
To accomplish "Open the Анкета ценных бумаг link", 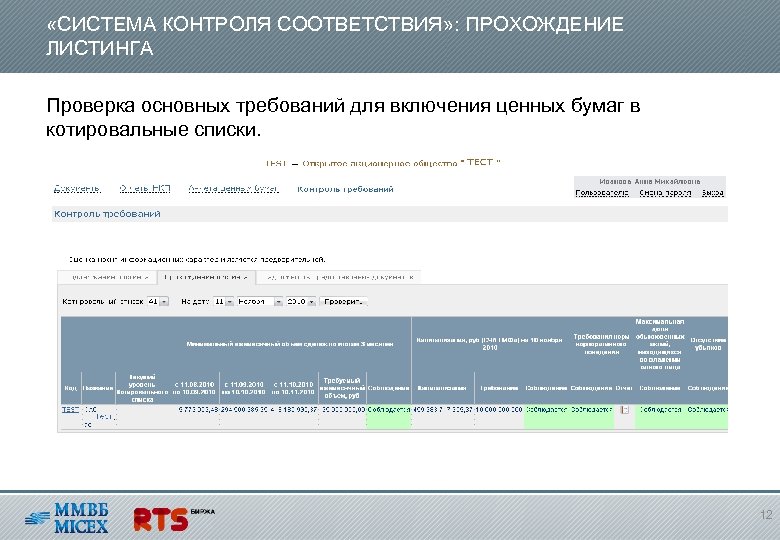I will [x=233, y=189].
